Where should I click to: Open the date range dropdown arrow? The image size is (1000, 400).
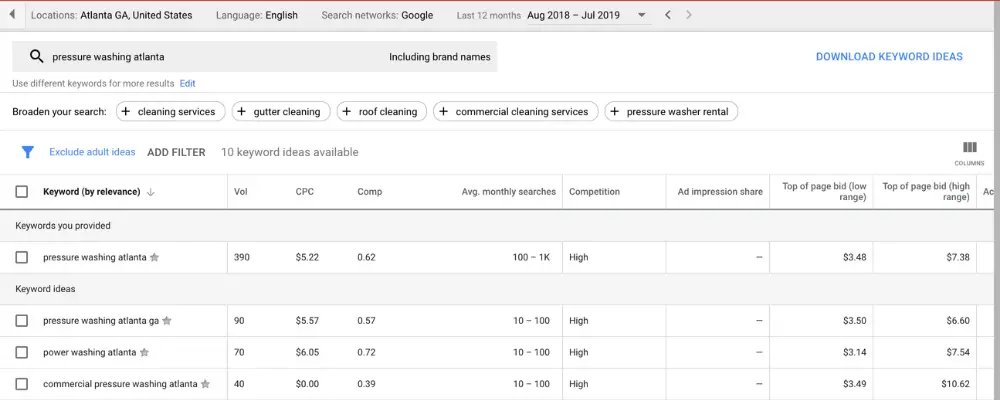[x=642, y=15]
